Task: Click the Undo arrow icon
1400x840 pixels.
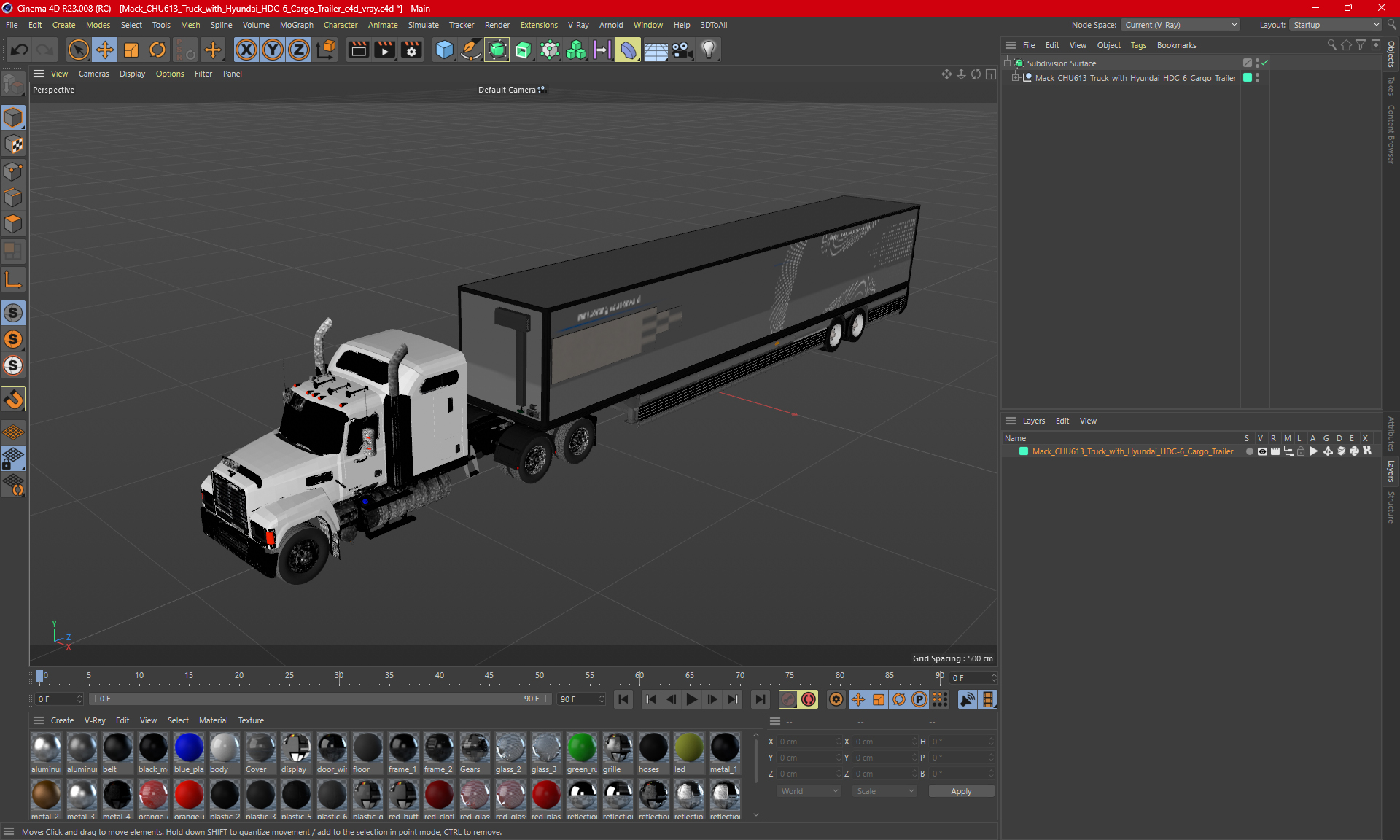Action: point(20,50)
